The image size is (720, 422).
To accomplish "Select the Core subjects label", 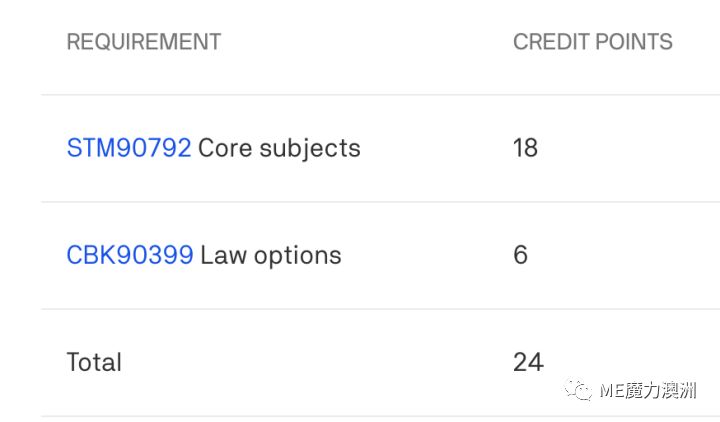I will tap(279, 149).
